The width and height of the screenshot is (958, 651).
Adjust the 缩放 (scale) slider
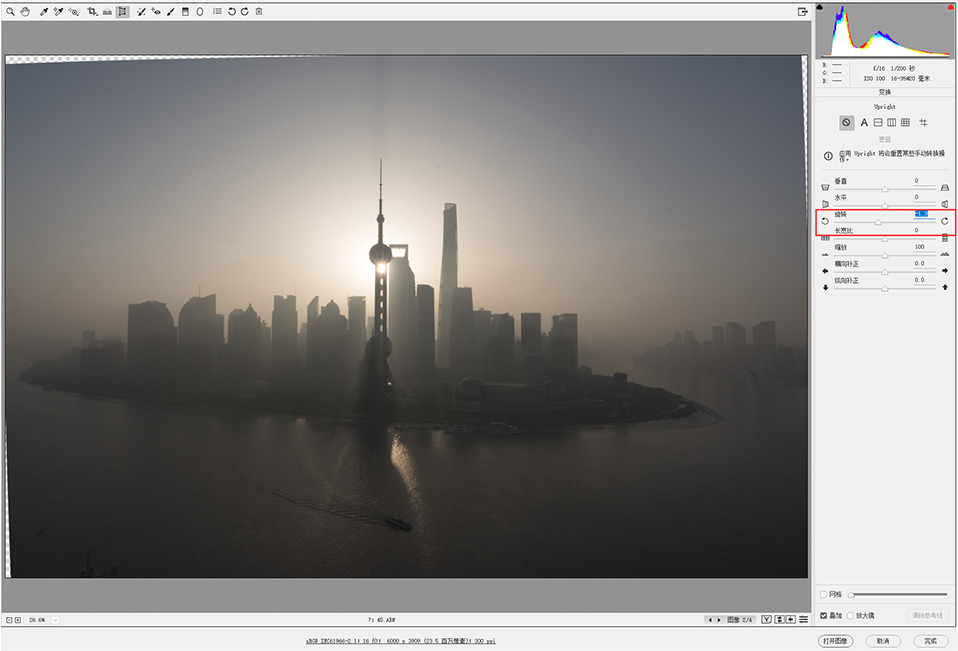point(885,255)
